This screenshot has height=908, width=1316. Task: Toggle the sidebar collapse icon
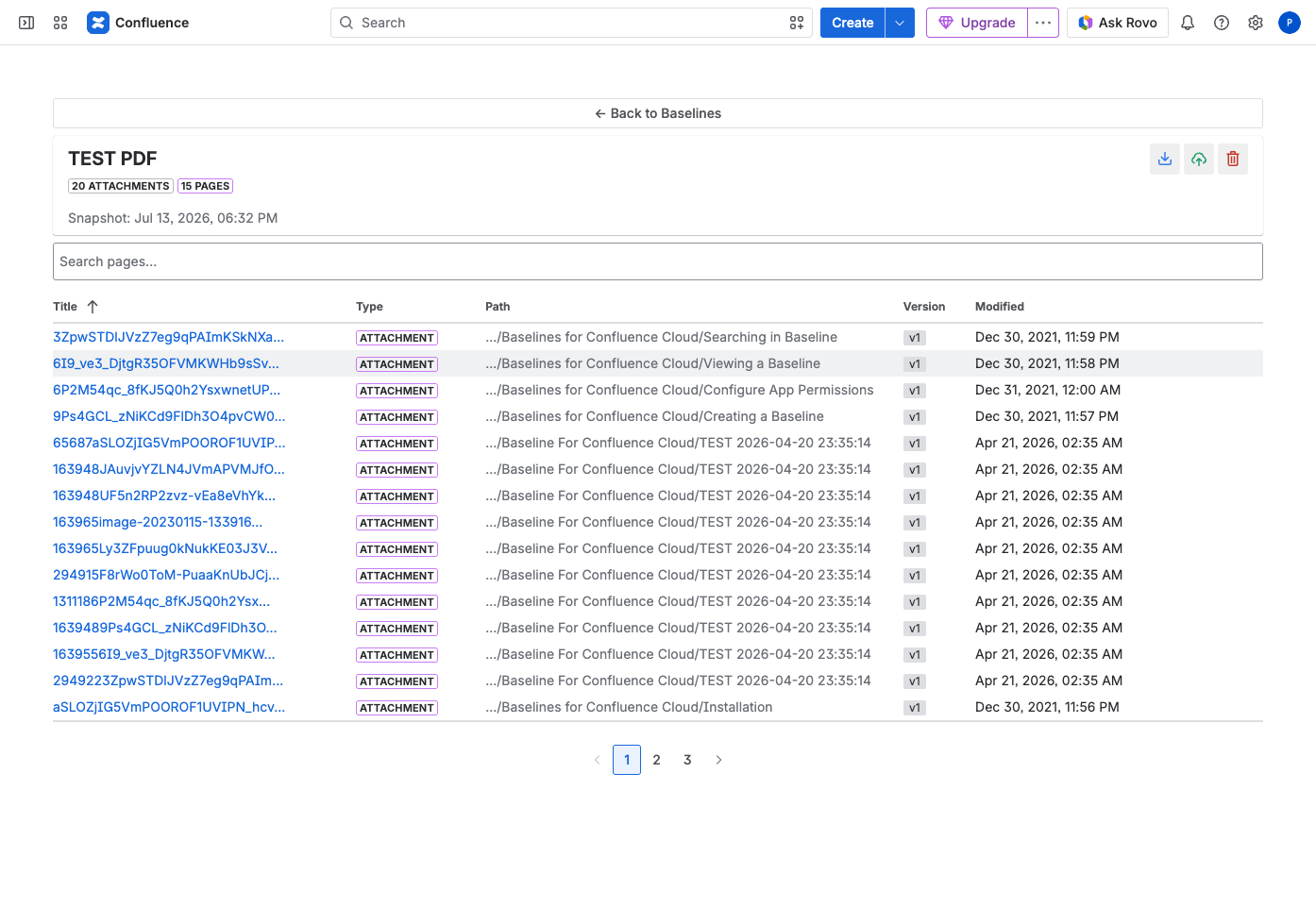[26, 23]
